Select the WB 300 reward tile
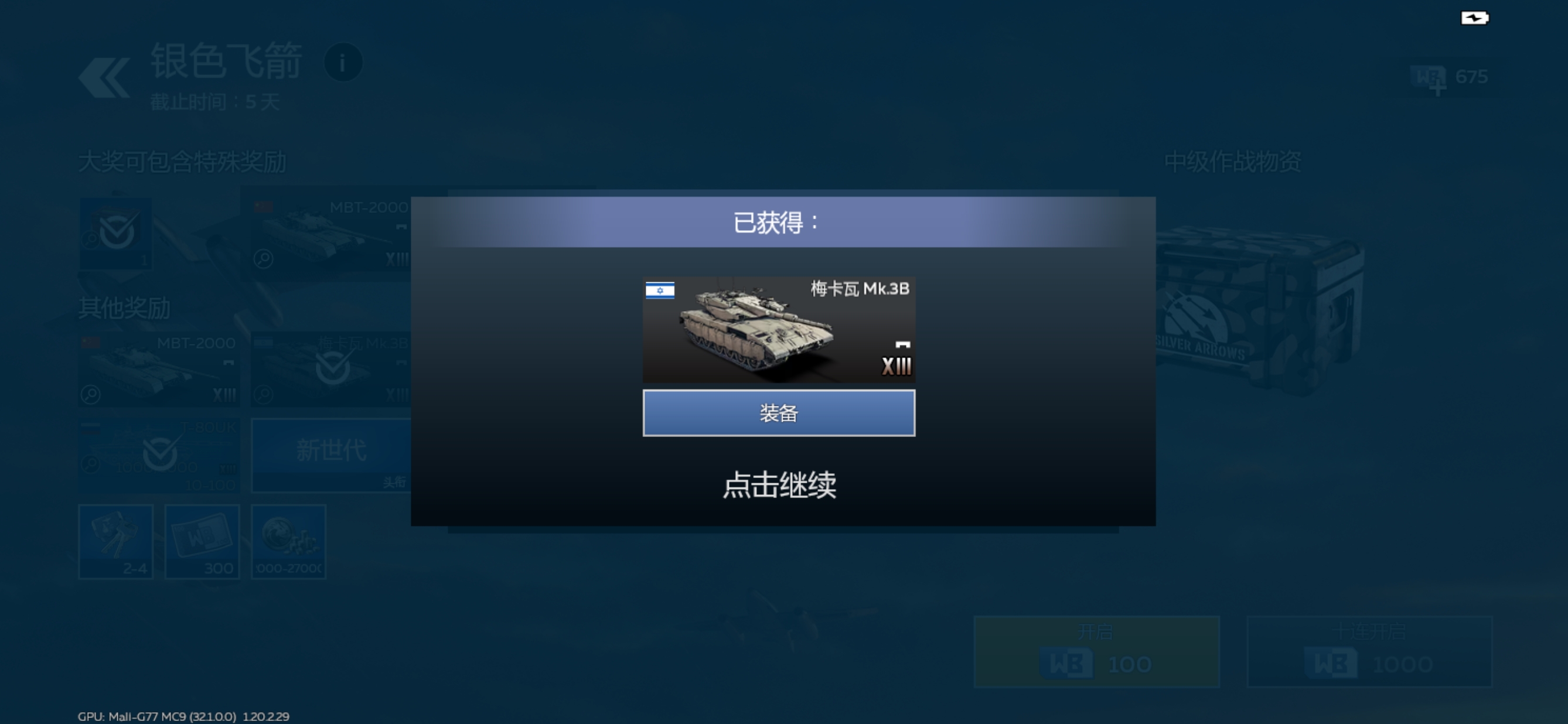1568x724 pixels. 202,541
